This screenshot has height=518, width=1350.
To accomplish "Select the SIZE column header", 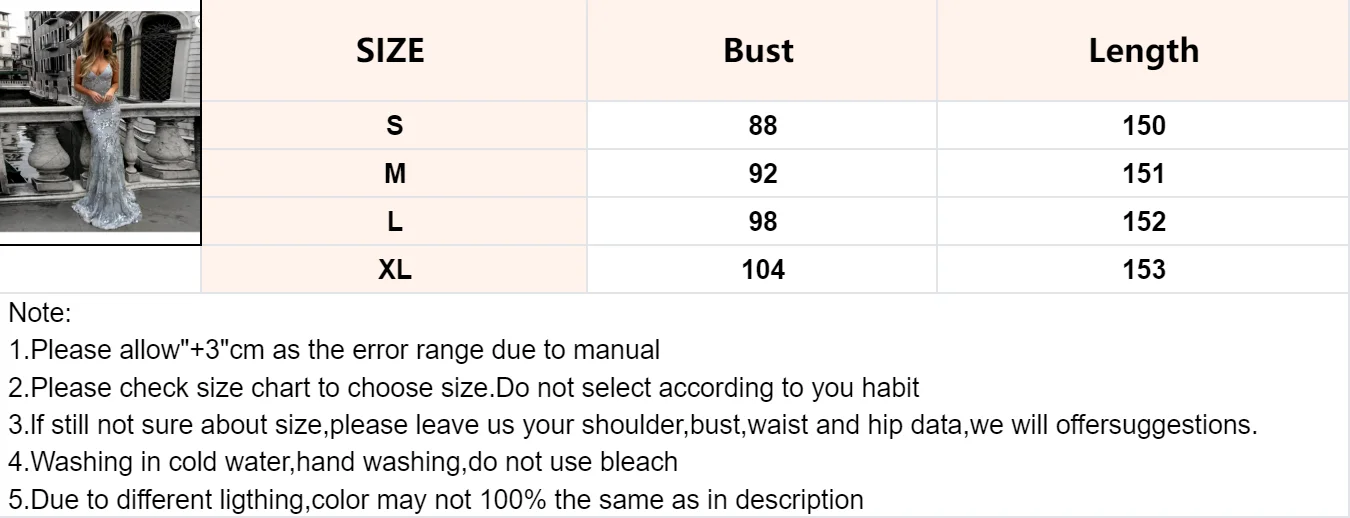I will (394, 50).
